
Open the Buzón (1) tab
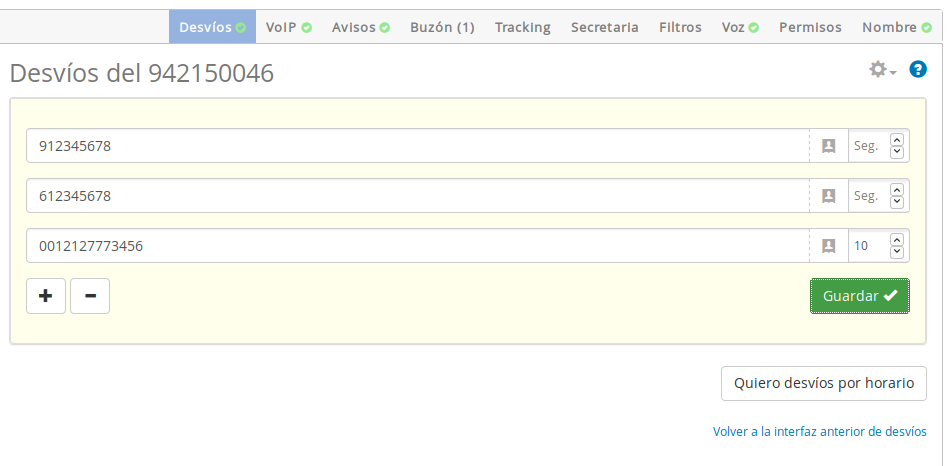pos(442,28)
